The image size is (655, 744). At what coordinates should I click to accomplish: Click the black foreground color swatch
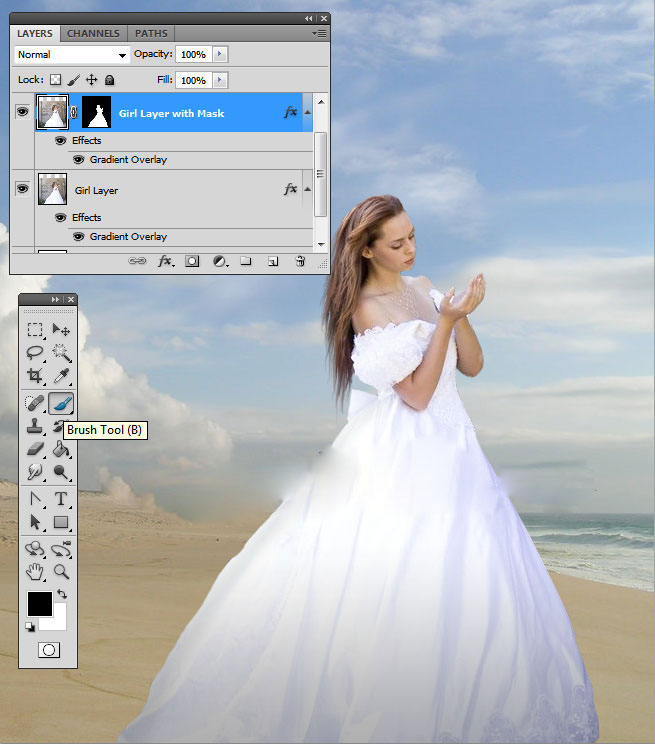click(39, 603)
